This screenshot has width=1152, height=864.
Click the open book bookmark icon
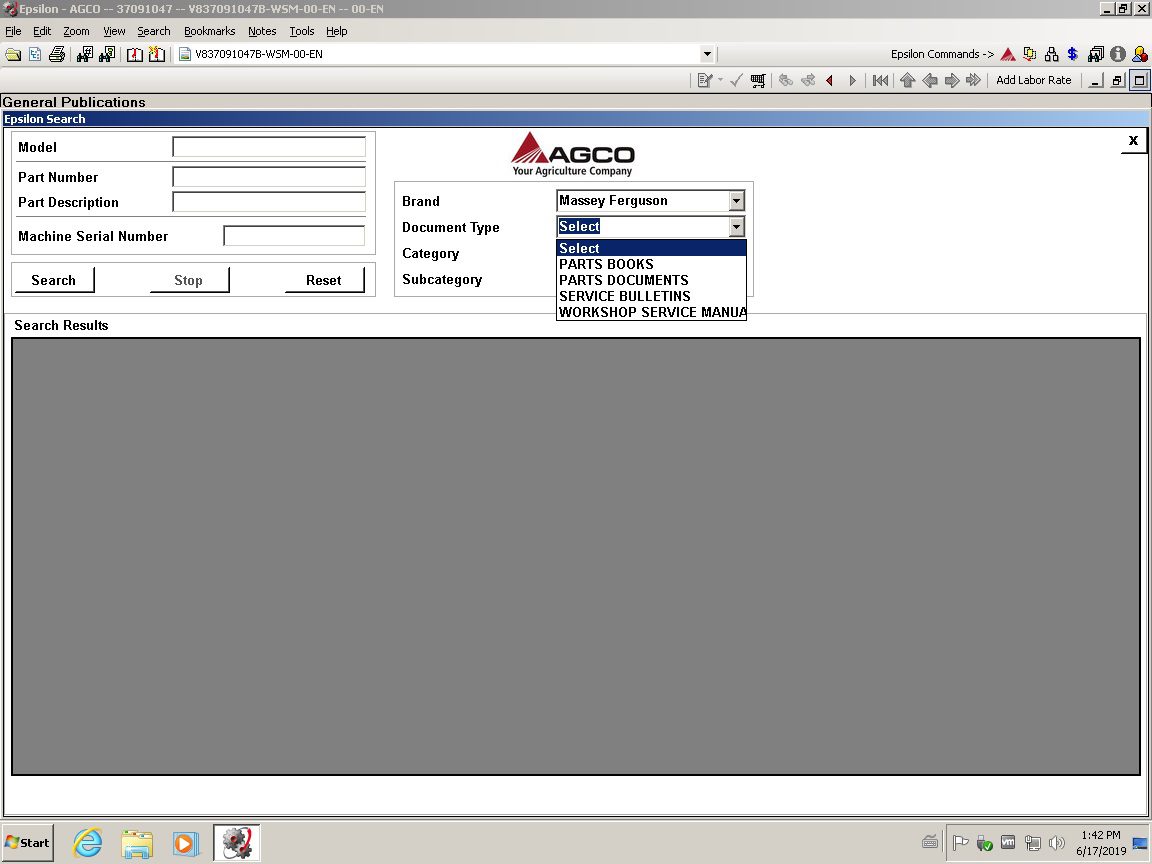coord(134,54)
